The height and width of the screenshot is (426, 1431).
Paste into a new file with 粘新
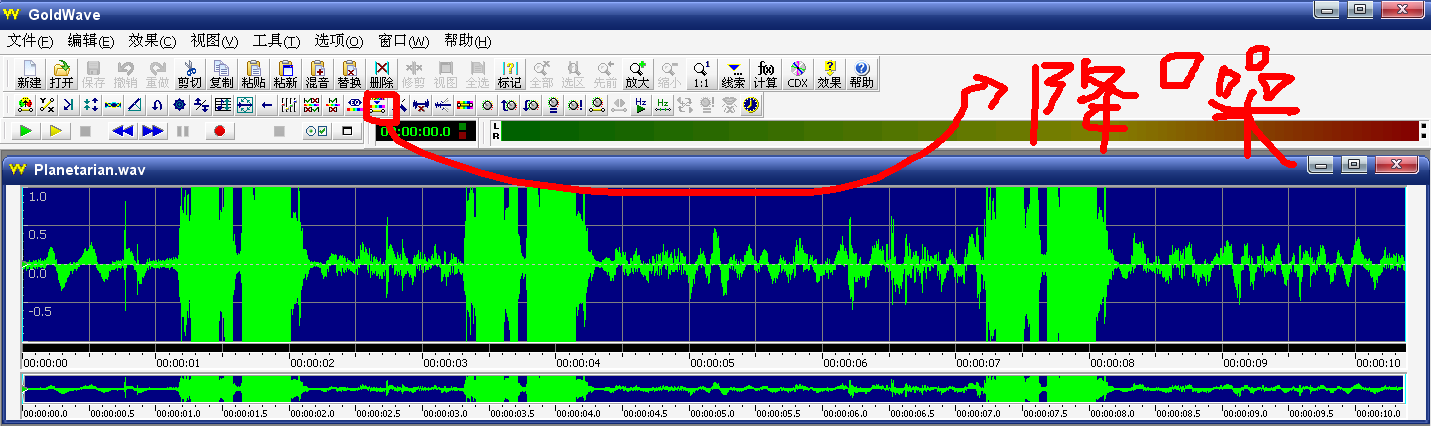point(286,74)
